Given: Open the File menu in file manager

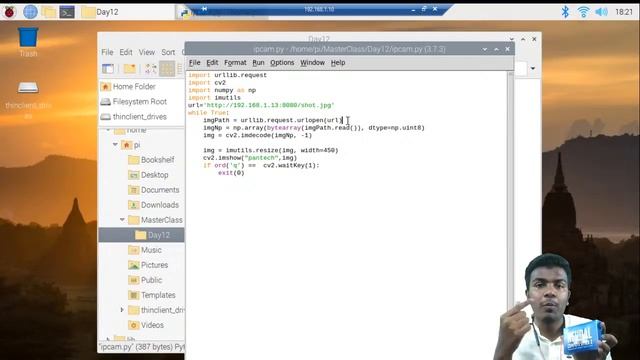Looking at the screenshot, I should tap(107, 52).
